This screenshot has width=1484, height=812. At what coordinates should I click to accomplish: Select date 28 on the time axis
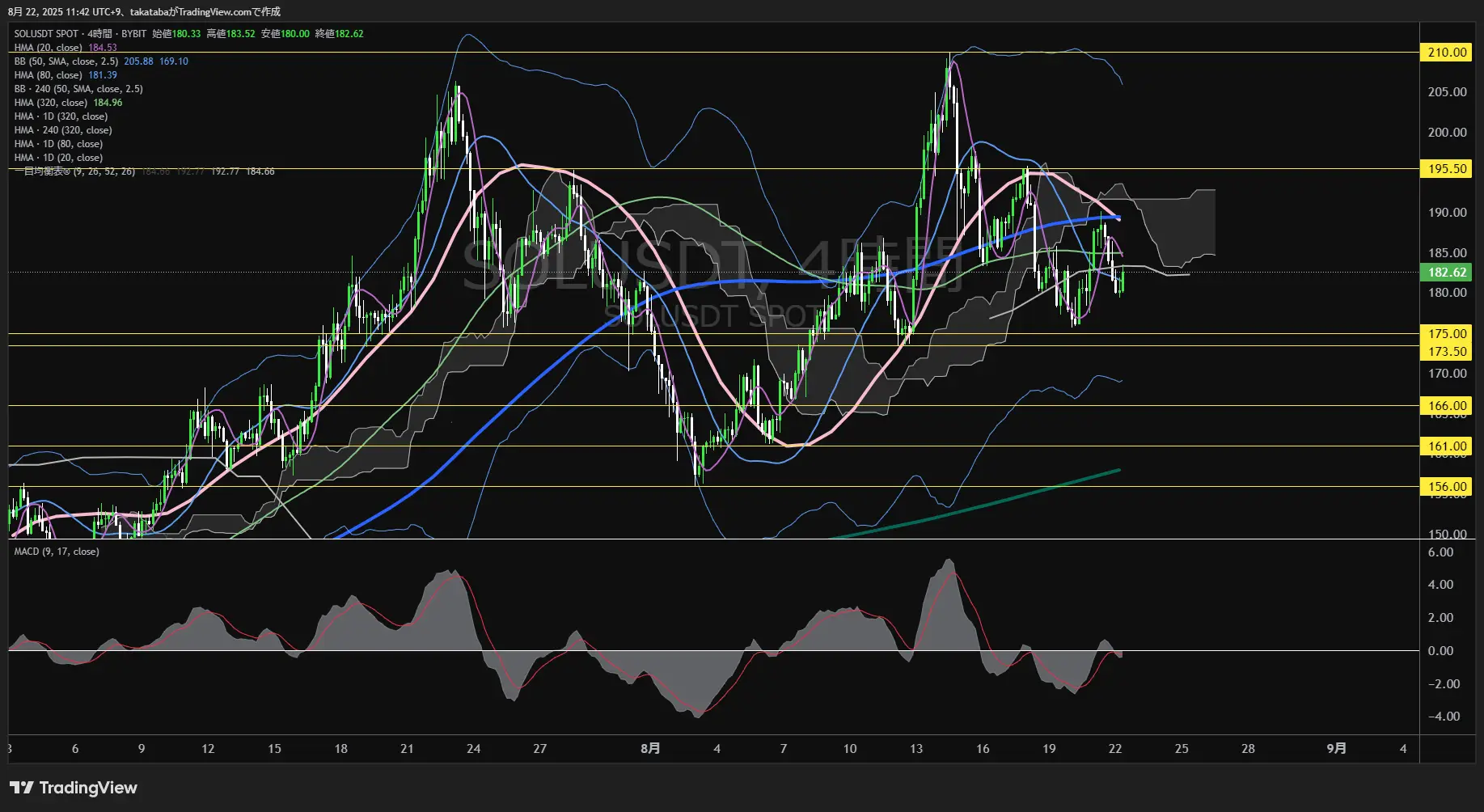point(1248,749)
